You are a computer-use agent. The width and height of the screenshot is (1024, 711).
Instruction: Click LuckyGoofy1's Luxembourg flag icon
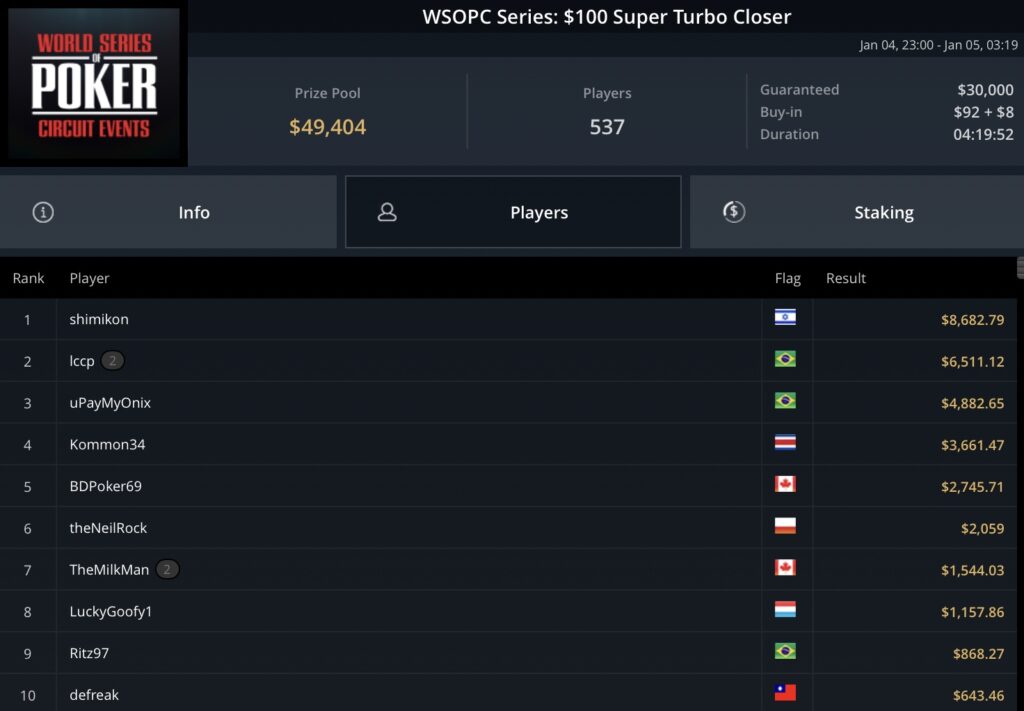785,610
